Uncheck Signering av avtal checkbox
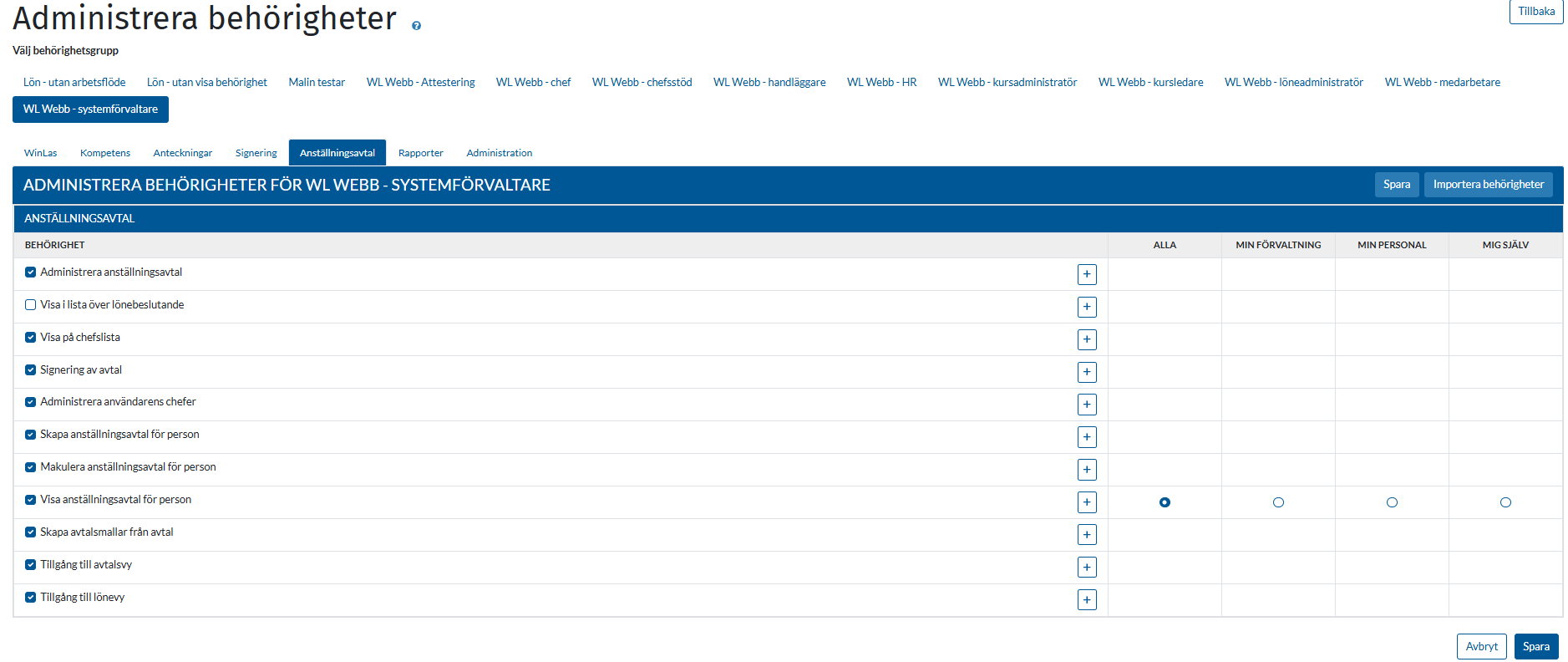 [31, 370]
